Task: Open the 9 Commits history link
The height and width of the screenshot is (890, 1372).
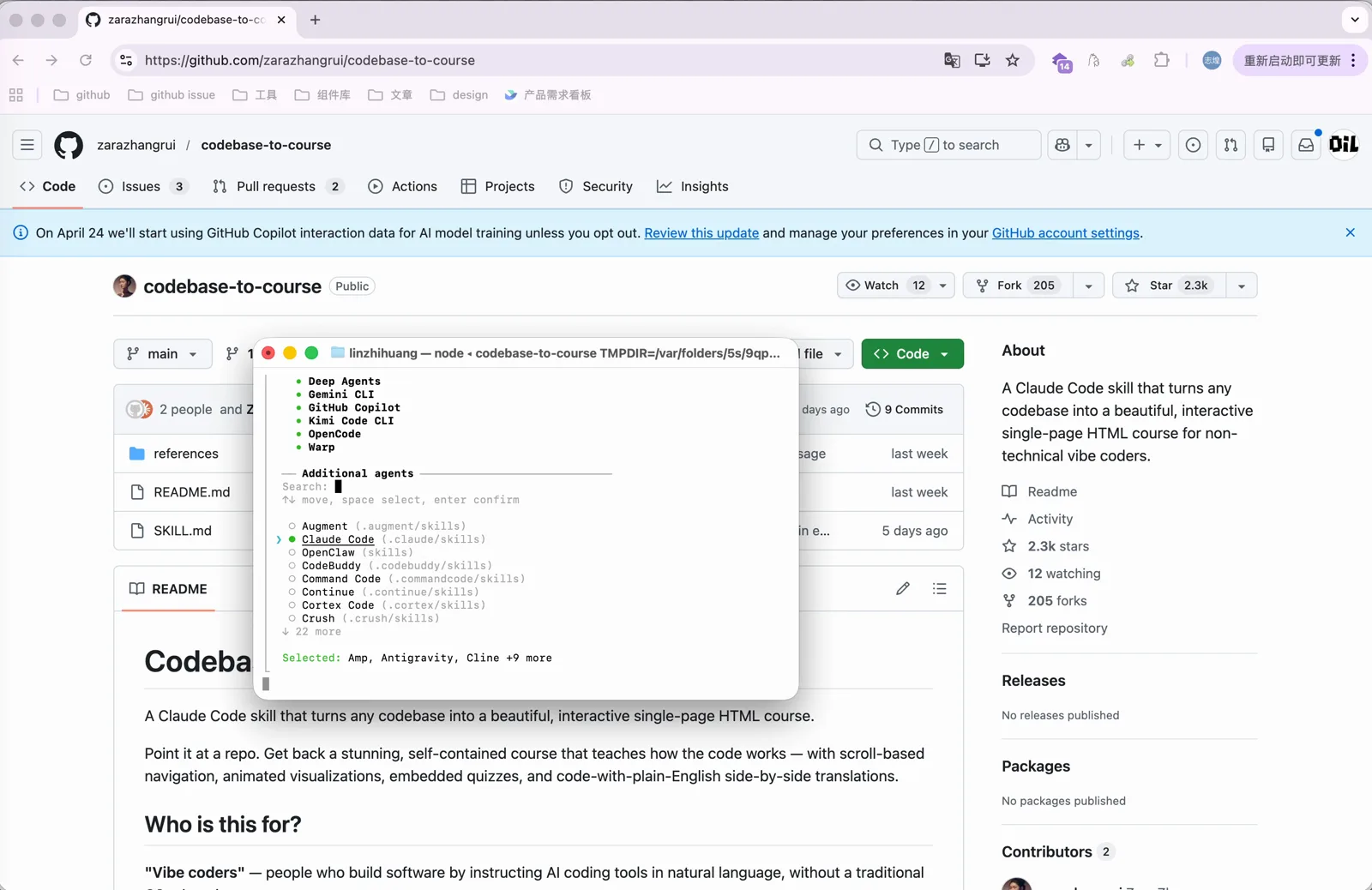Action: (x=905, y=410)
